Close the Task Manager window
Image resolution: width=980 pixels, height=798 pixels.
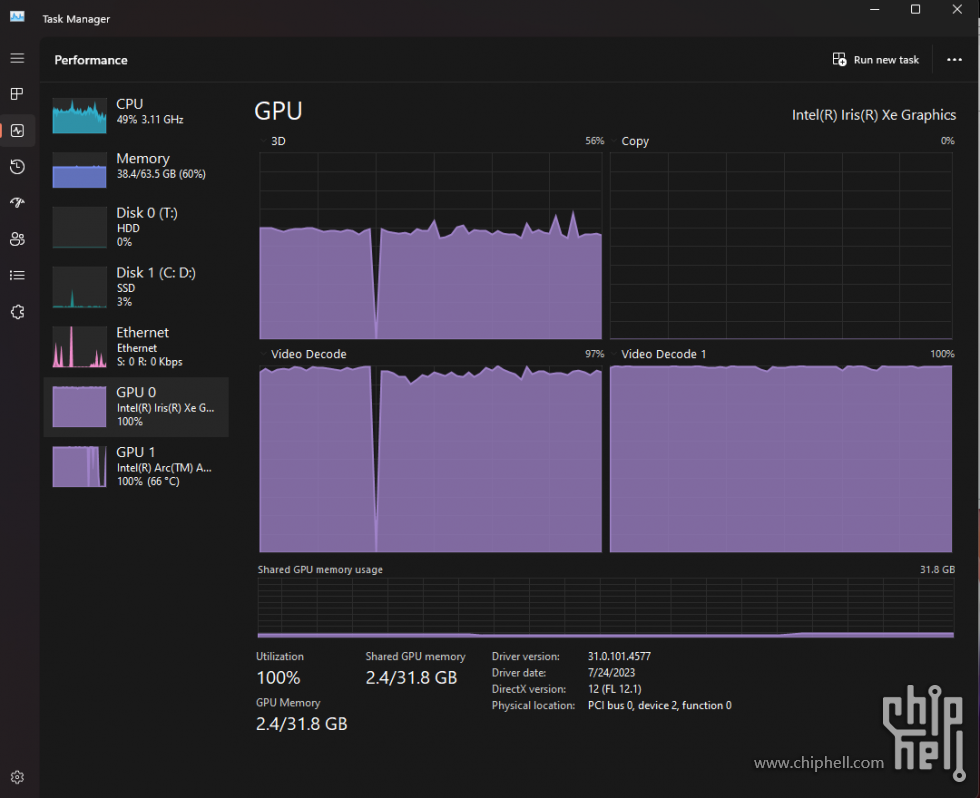coord(957,9)
